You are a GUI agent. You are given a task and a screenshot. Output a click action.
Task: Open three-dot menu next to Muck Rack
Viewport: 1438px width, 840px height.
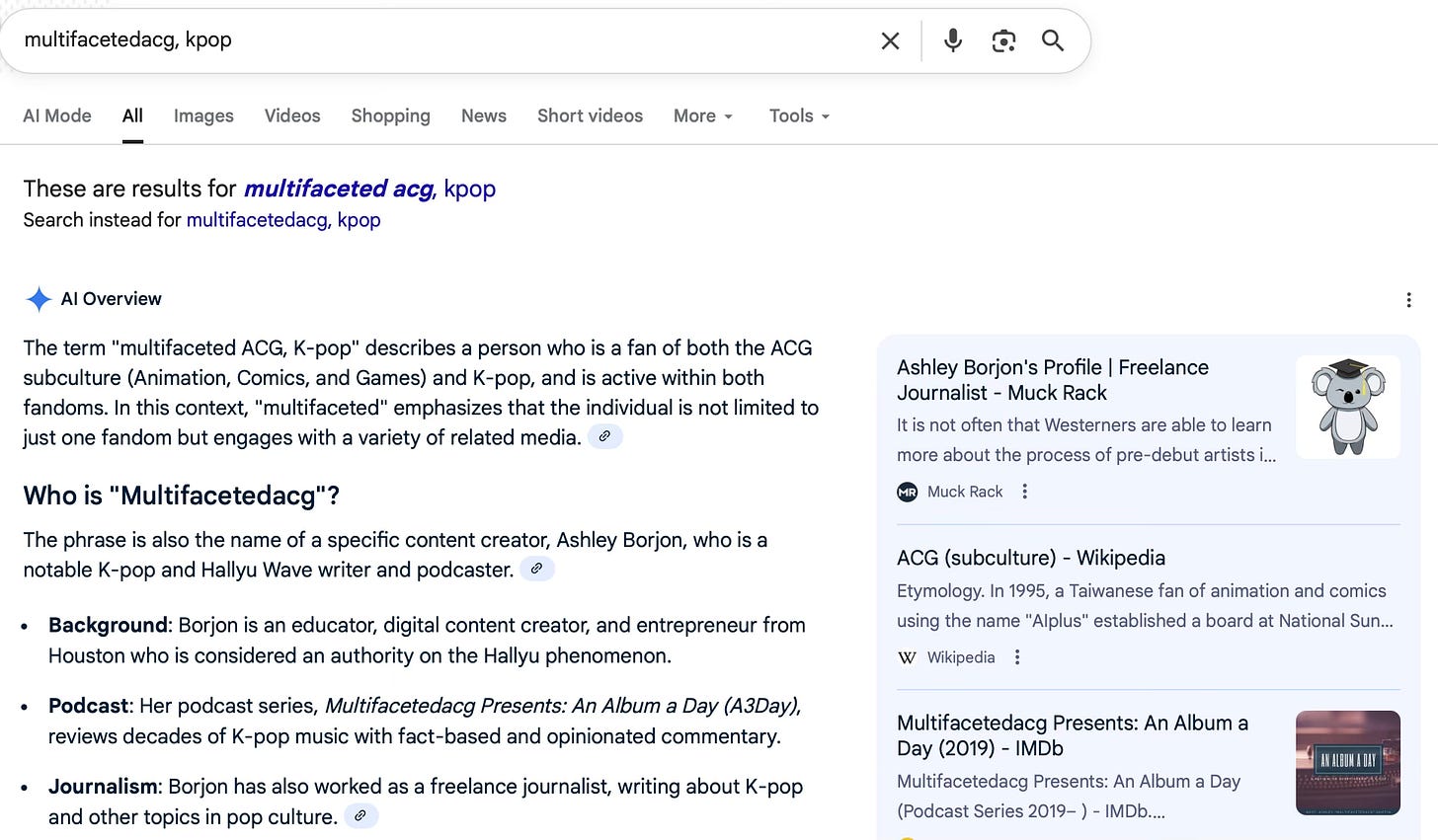(1025, 492)
